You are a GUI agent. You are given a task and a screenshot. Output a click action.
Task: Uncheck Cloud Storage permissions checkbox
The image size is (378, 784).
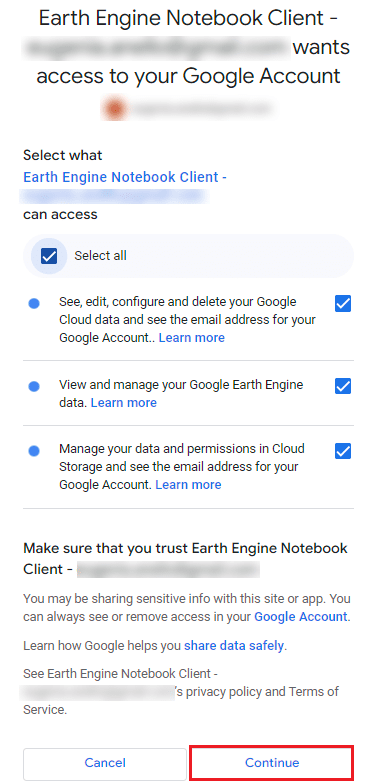click(x=342, y=450)
